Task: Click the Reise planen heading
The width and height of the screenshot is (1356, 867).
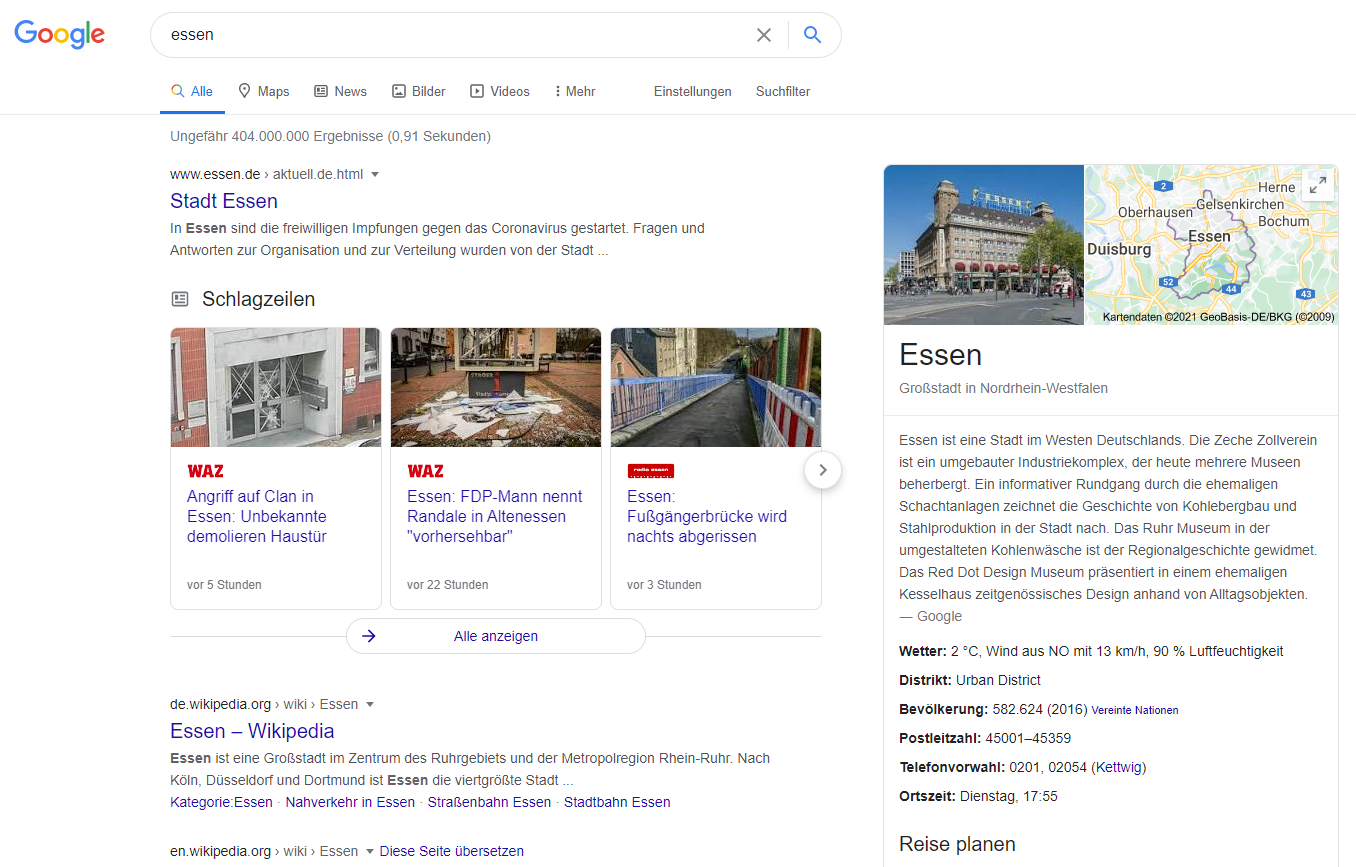Action: point(957,844)
